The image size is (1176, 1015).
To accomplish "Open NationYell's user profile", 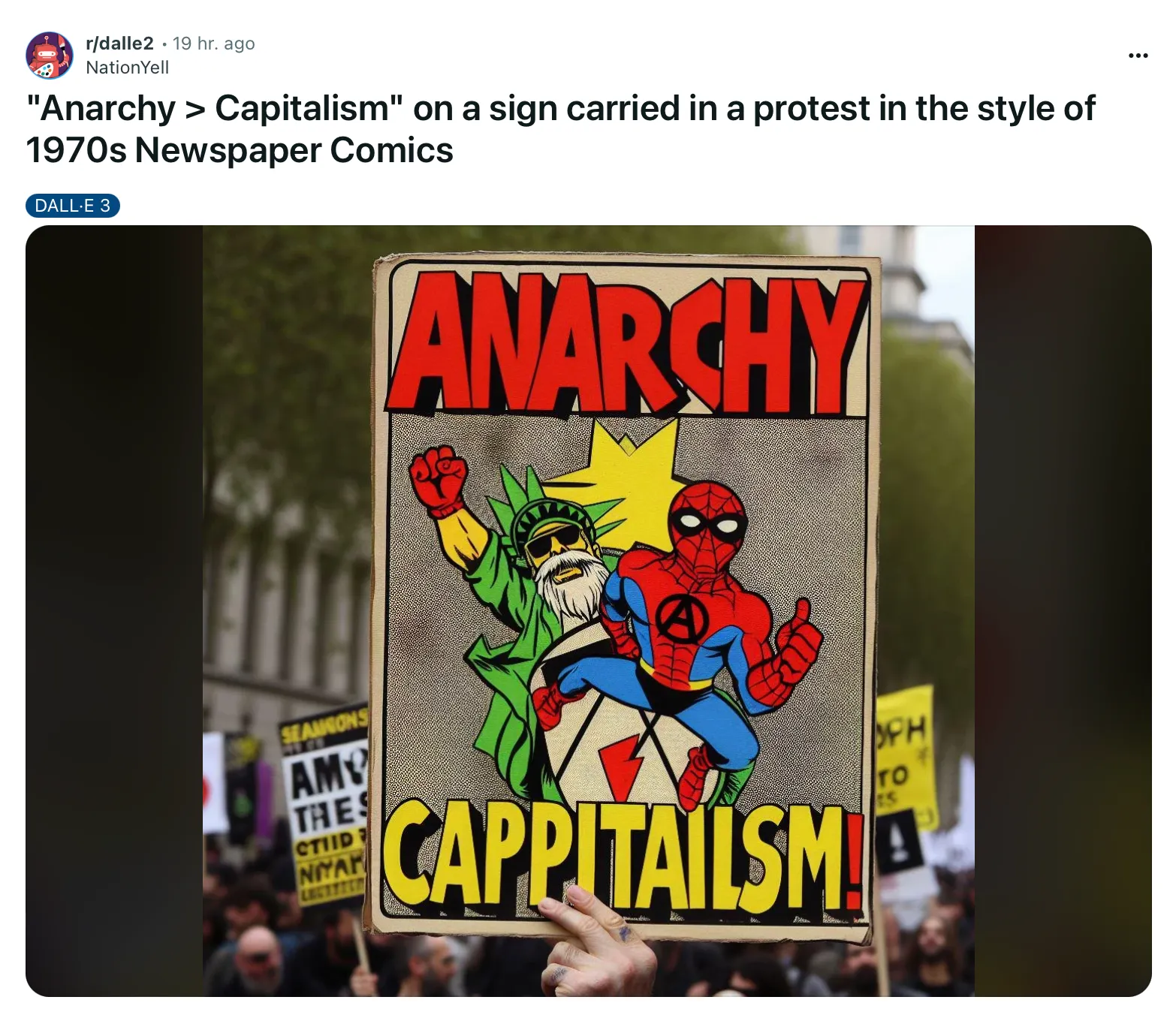I will click(x=127, y=68).
